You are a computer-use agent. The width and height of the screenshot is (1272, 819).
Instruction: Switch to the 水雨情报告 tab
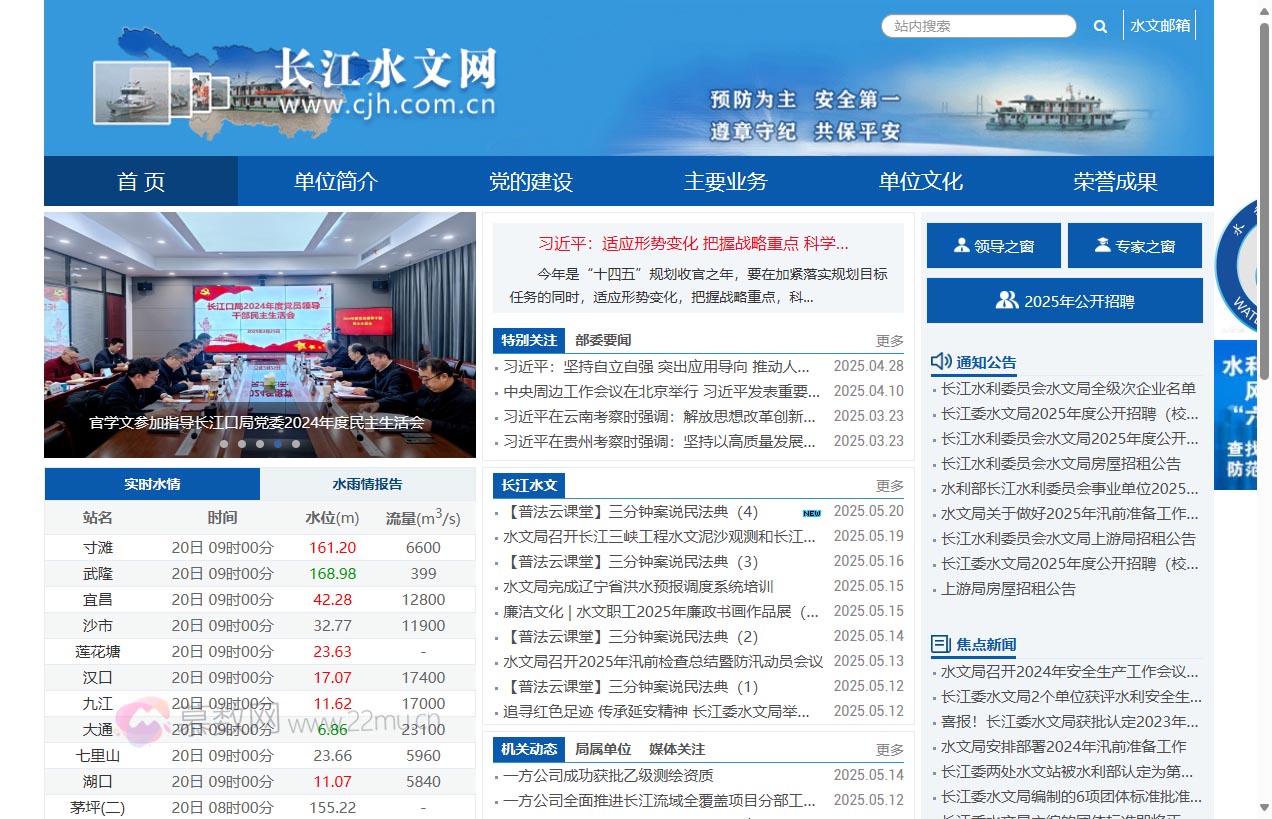point(367,483)
